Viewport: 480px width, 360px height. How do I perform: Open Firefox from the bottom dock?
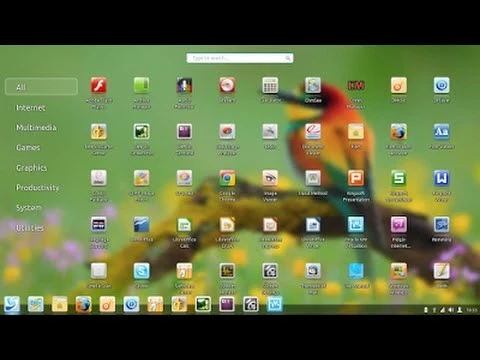pos(83,304)
